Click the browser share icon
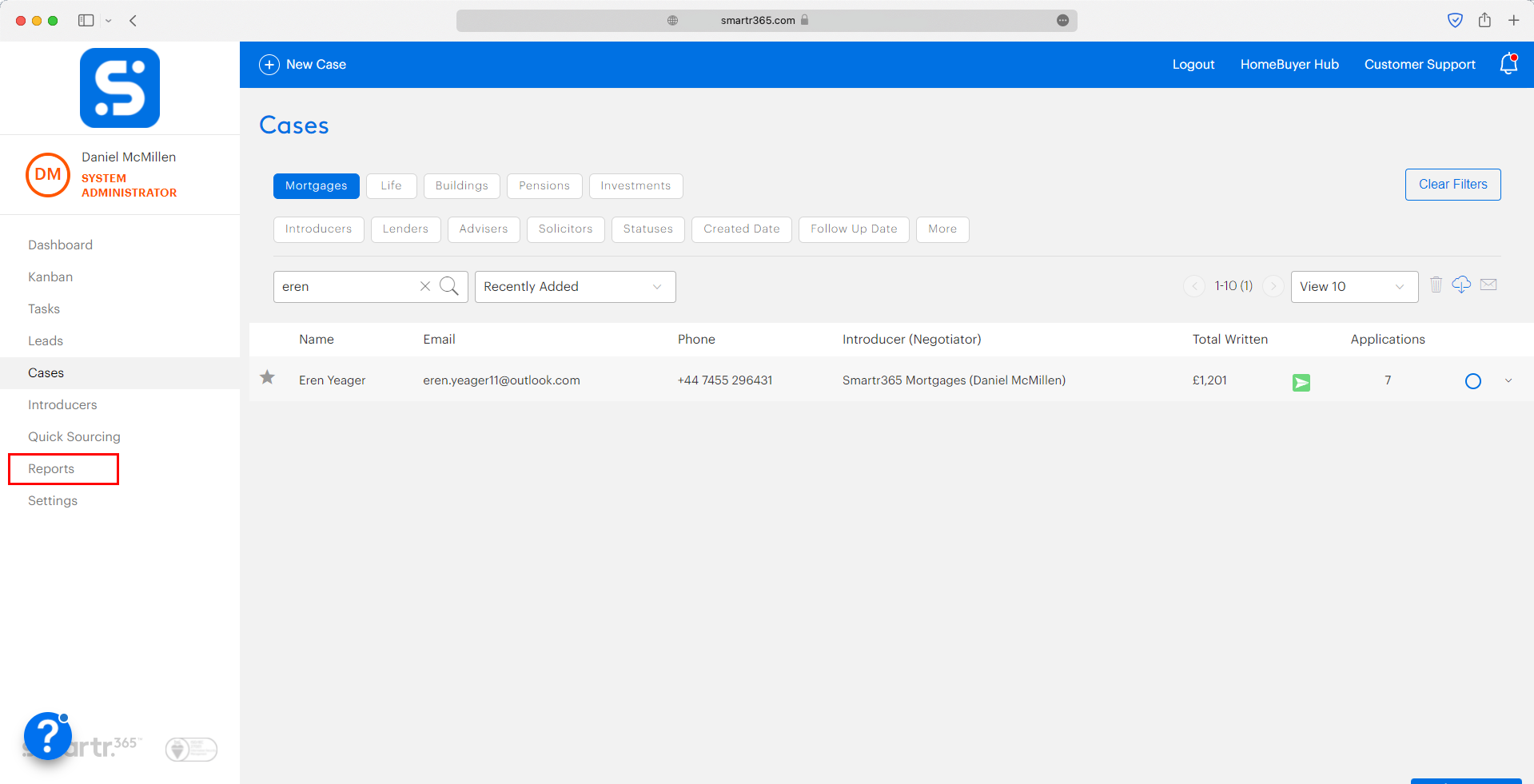 pos(1484,20)
